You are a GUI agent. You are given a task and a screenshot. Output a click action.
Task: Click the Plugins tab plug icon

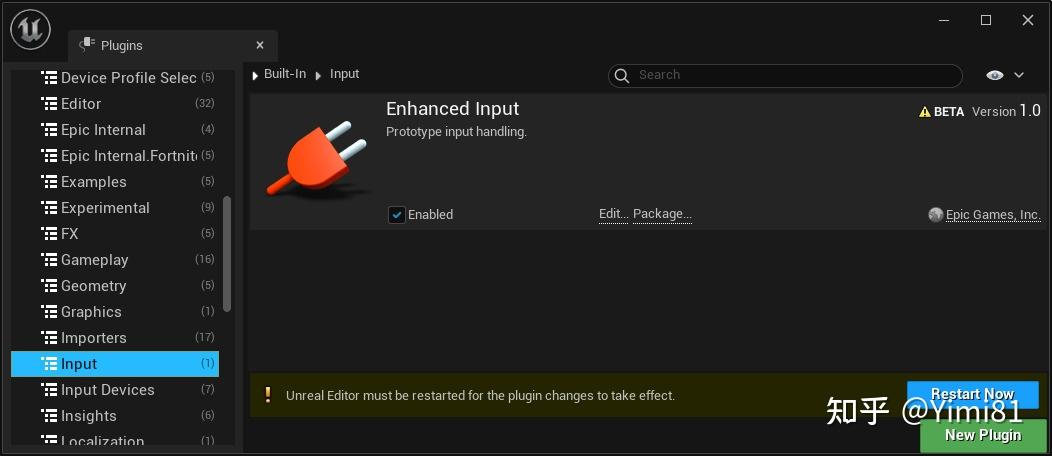87,45
